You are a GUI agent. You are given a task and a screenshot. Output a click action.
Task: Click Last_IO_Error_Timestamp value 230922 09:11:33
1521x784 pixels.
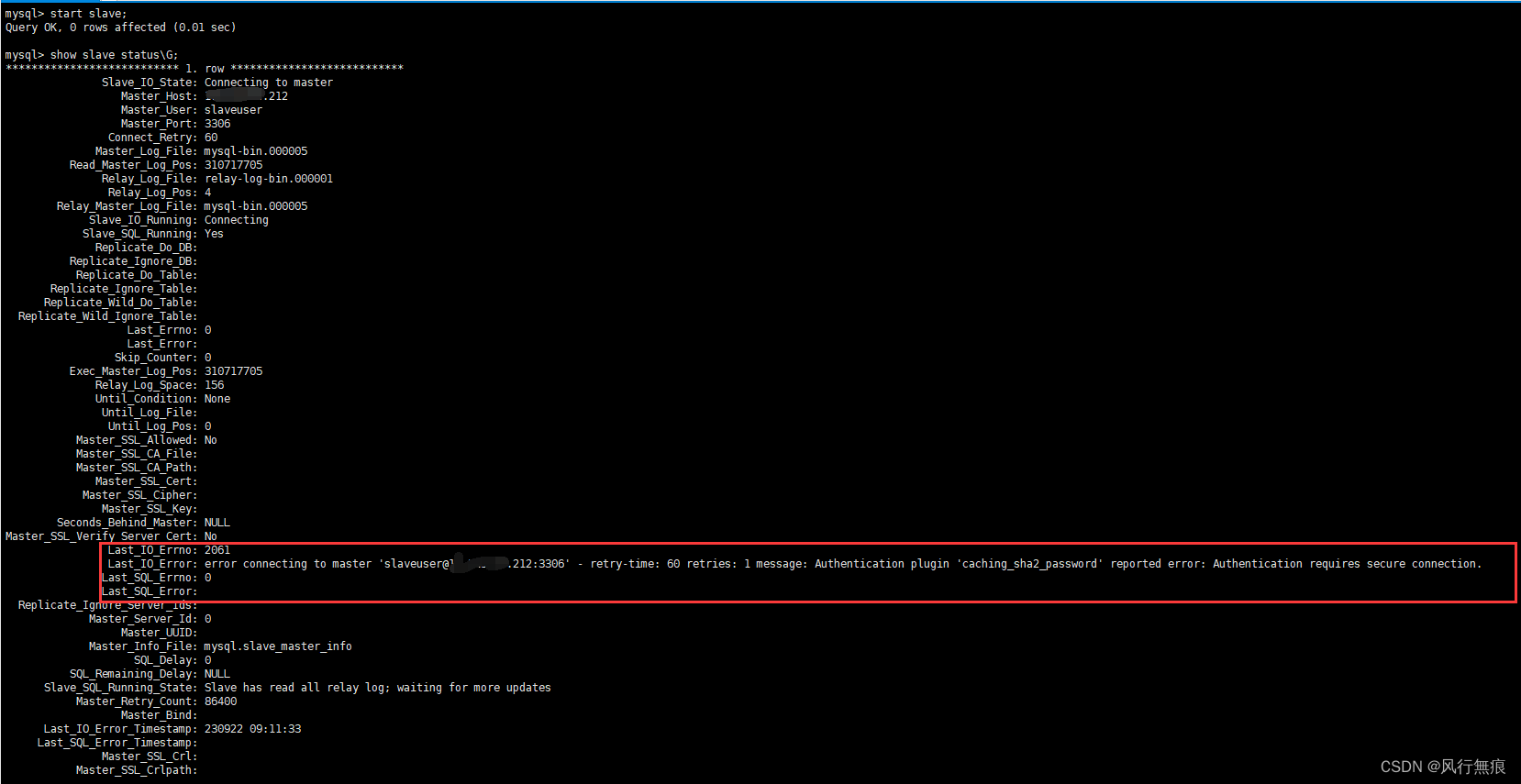click(x=252, y=729)
